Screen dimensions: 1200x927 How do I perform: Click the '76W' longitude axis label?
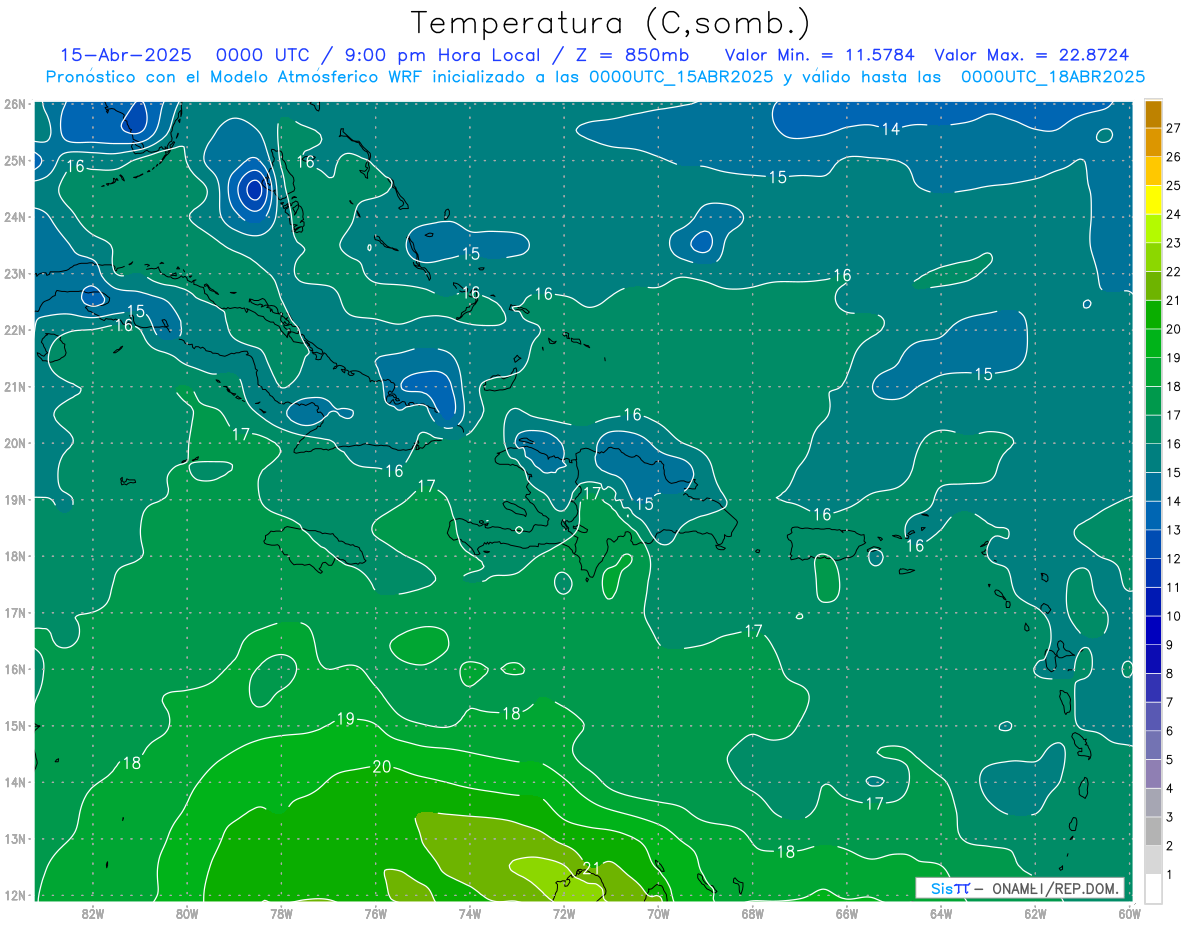point(375,912)
